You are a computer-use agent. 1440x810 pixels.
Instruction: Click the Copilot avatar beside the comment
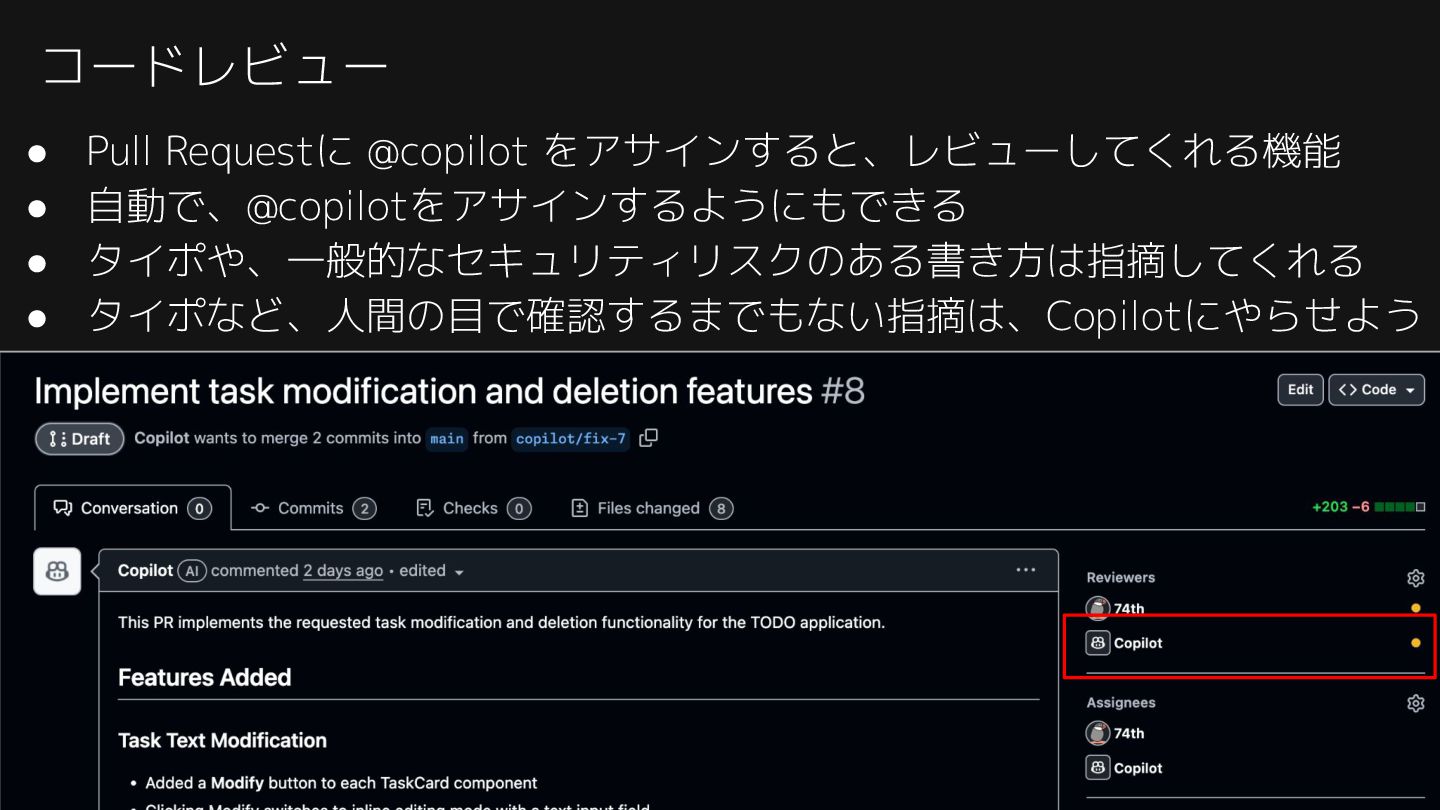click(x=57, y=571)
